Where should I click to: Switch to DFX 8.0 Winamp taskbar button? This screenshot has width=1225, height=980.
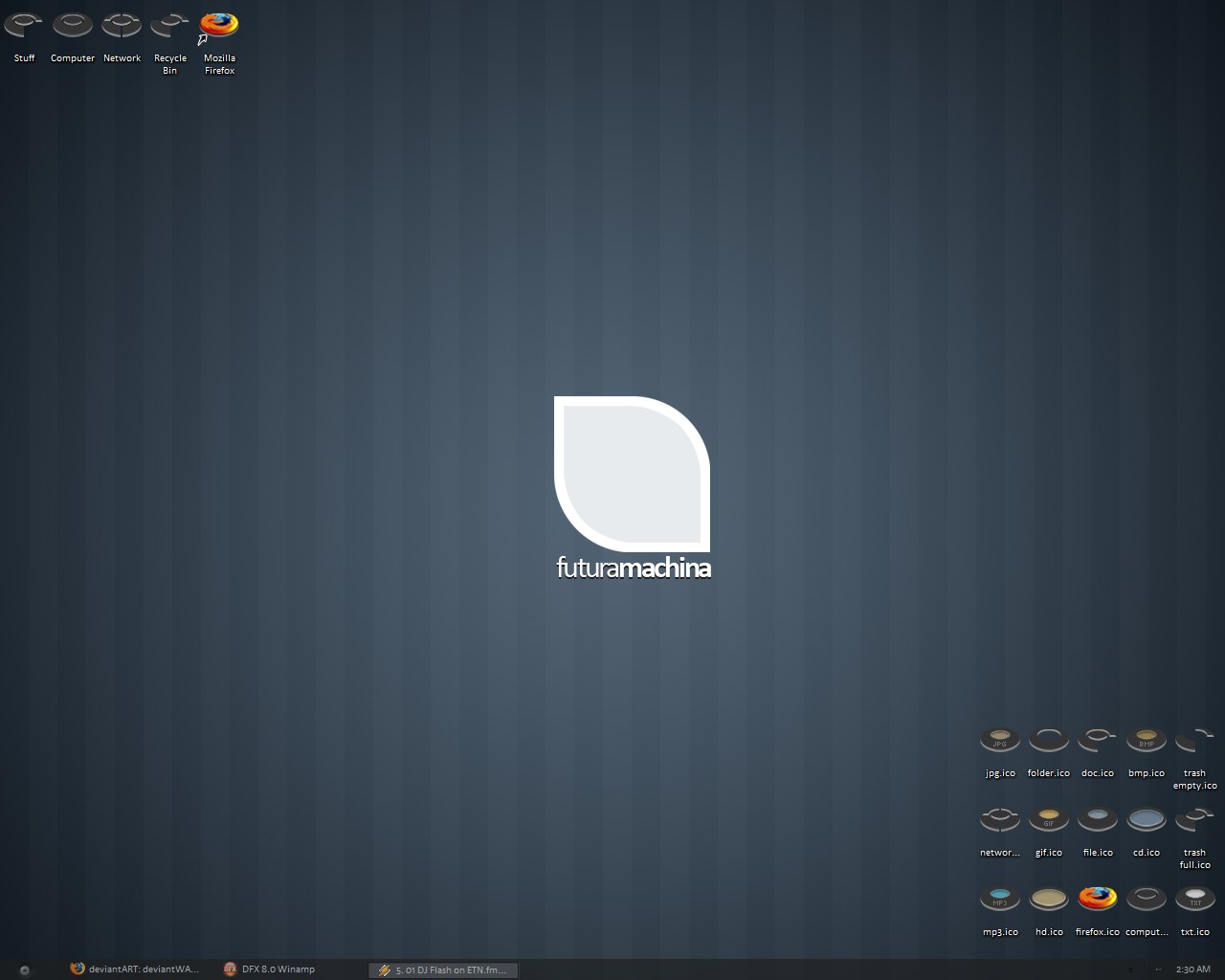pyautogui.click(x=269, y=969)
